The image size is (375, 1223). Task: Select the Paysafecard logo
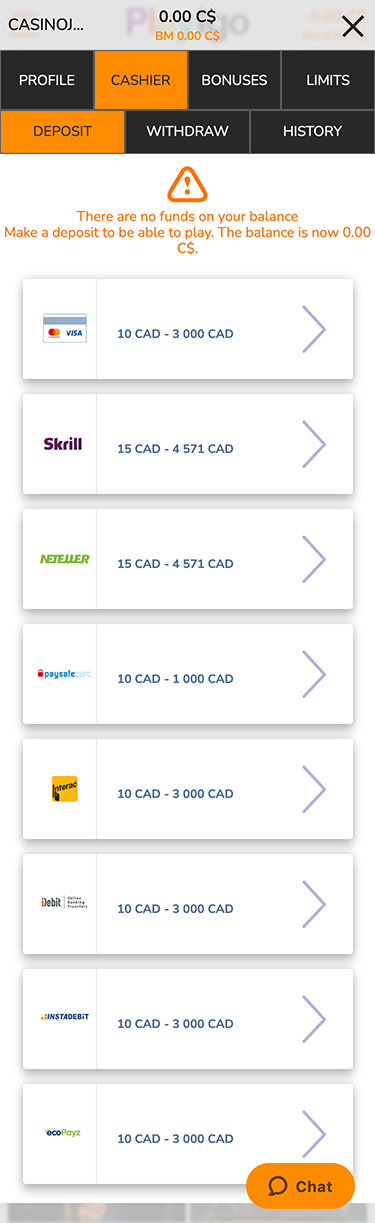click(x=63, y=674)
